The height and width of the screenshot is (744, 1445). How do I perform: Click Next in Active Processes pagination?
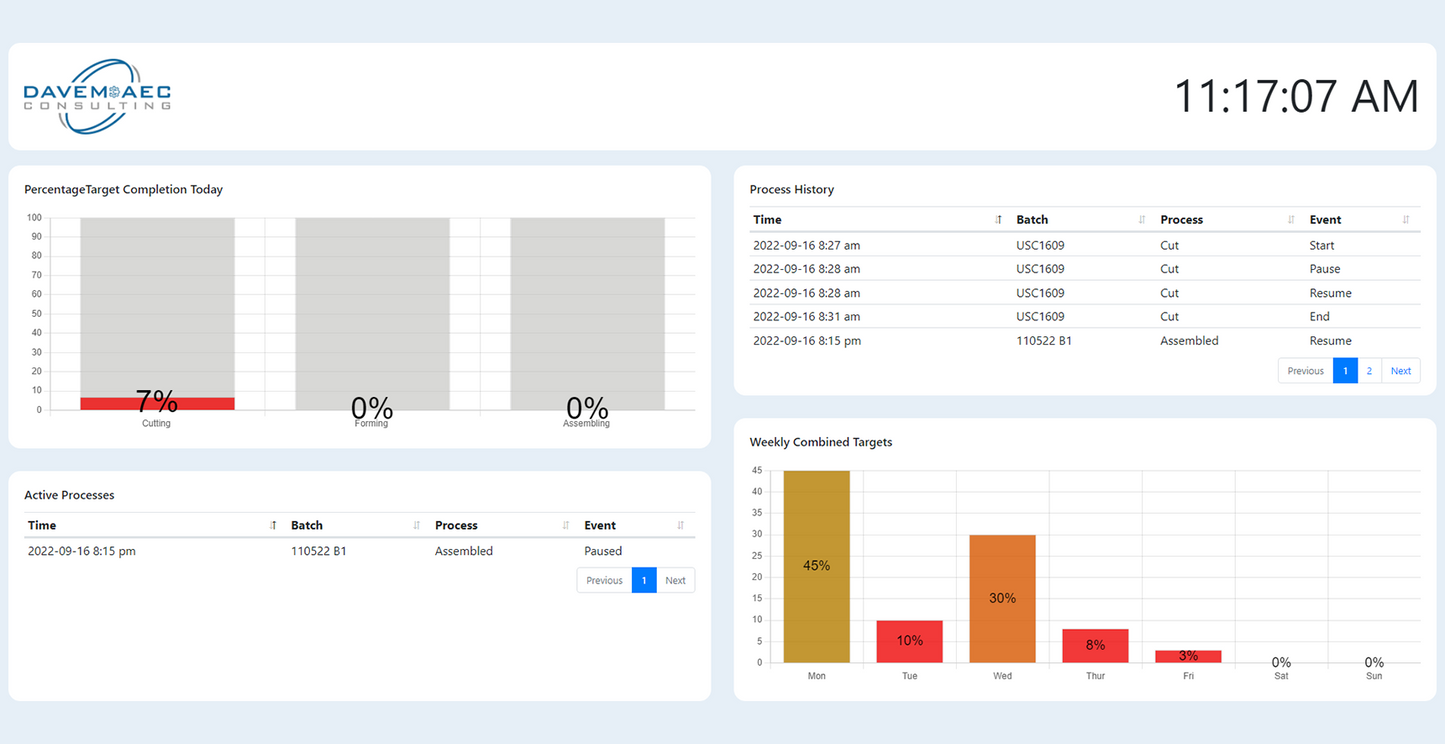[675, 580]
